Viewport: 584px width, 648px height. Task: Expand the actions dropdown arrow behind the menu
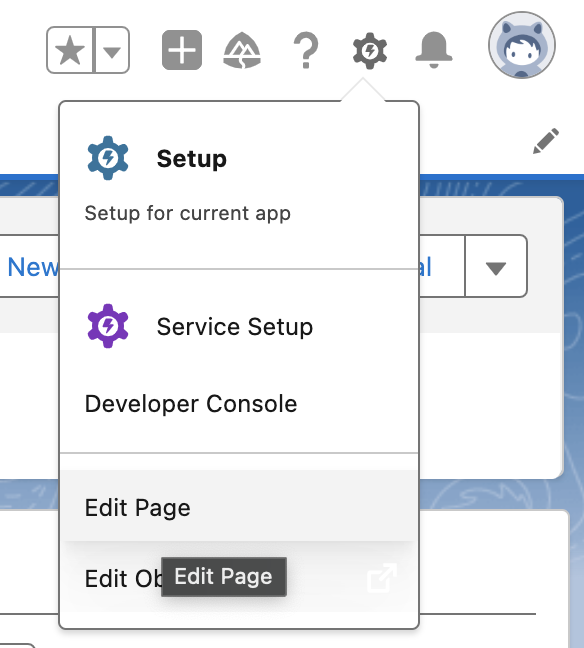(x=496, y=267)
